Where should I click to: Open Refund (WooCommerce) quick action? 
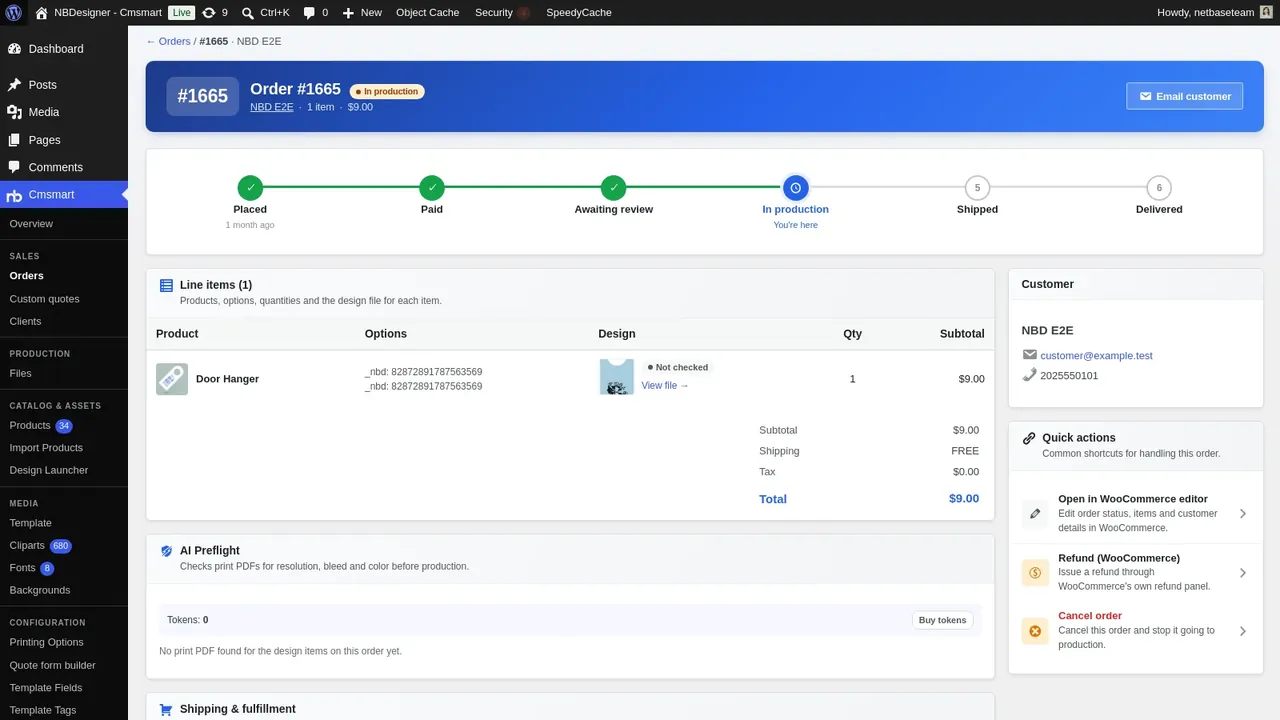tap(1136, 573)
